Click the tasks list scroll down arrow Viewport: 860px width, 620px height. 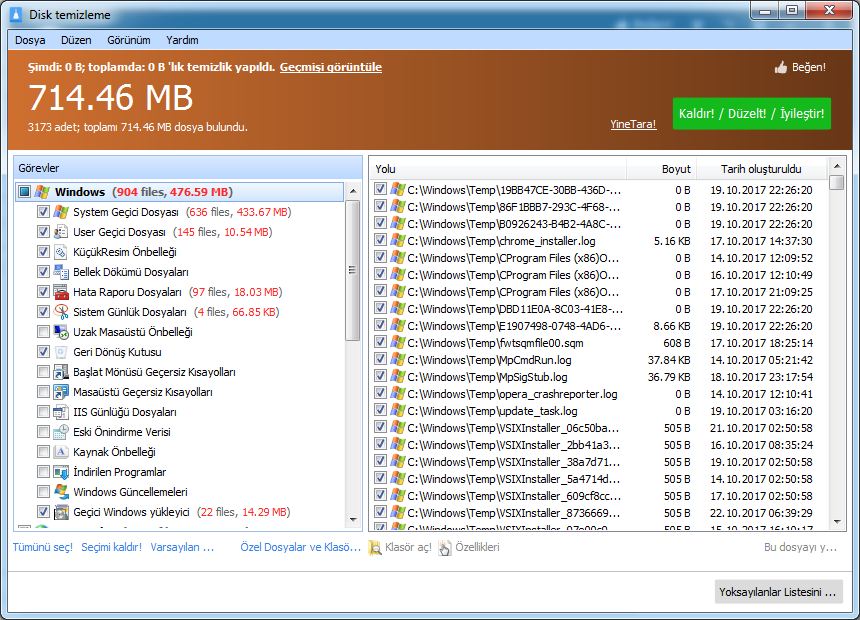pos(353,519)
